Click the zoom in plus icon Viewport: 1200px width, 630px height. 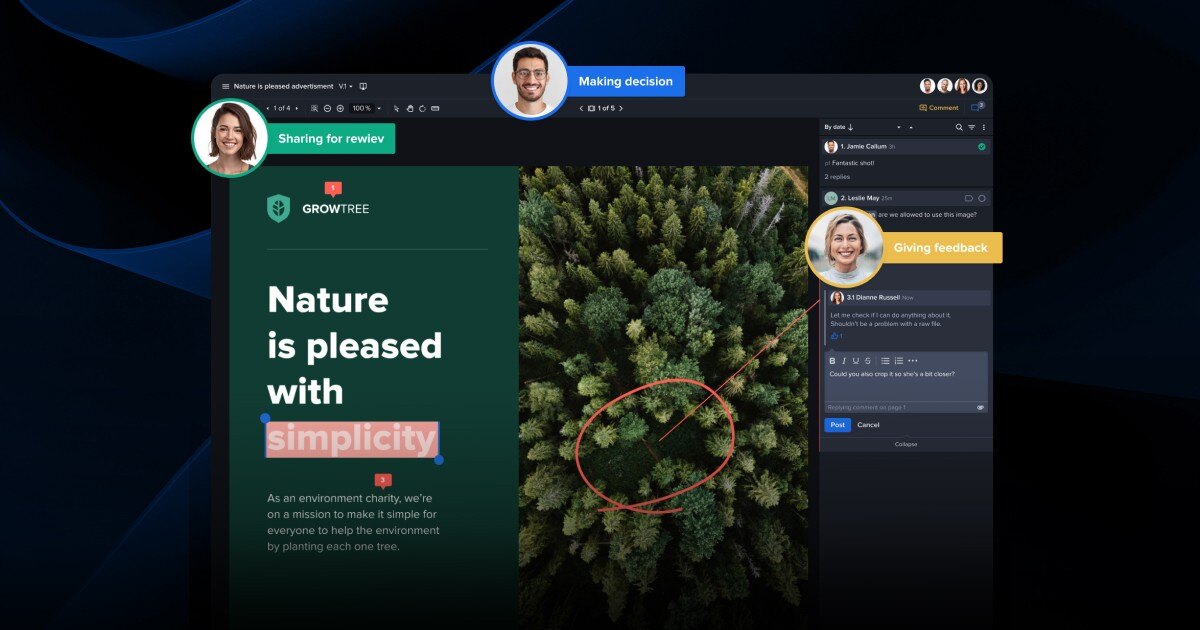coord(340,108)
